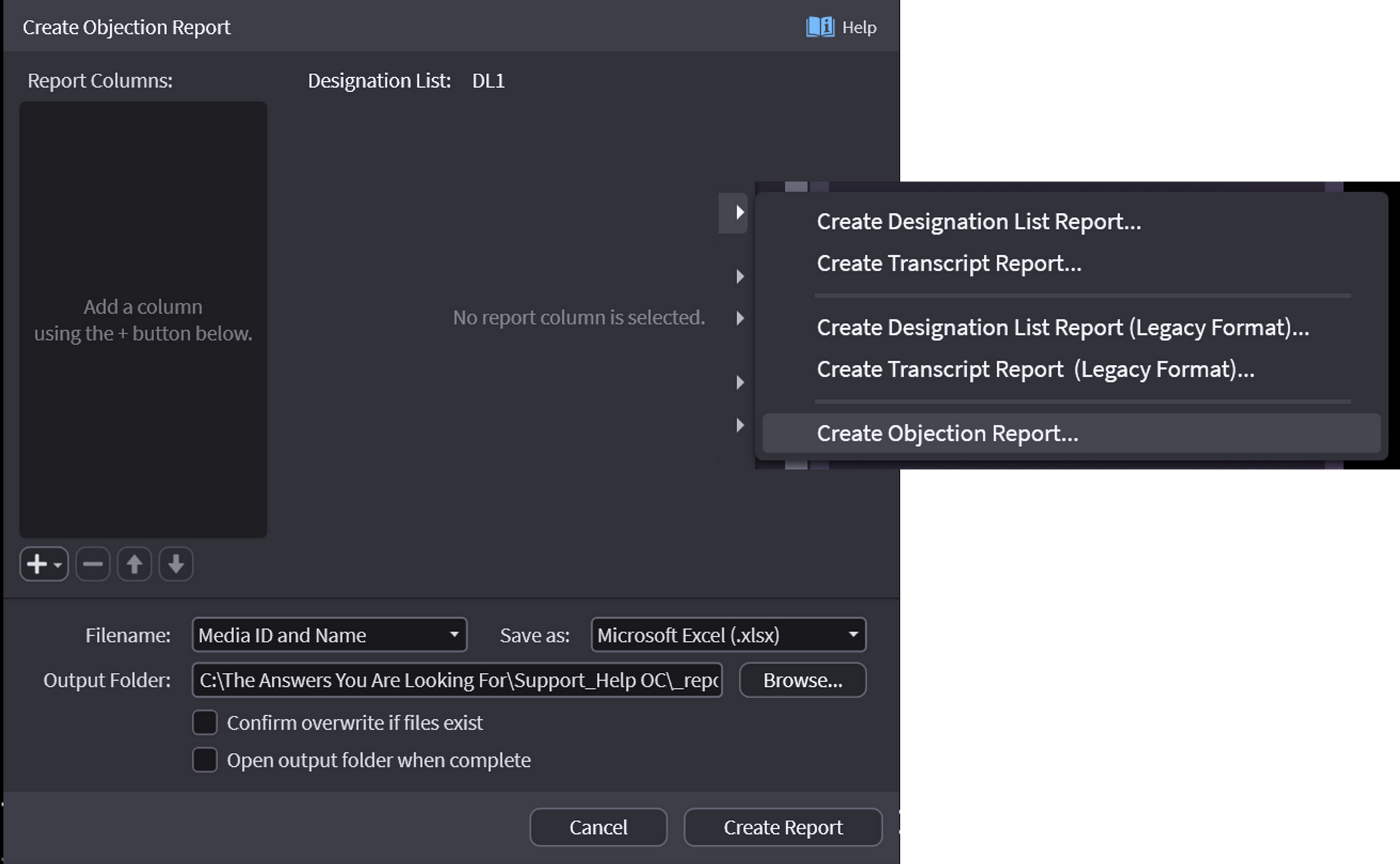The width and height of the screenshot is (1400, 864).
Task: Click the Create Report button
Action: point(783,827)
